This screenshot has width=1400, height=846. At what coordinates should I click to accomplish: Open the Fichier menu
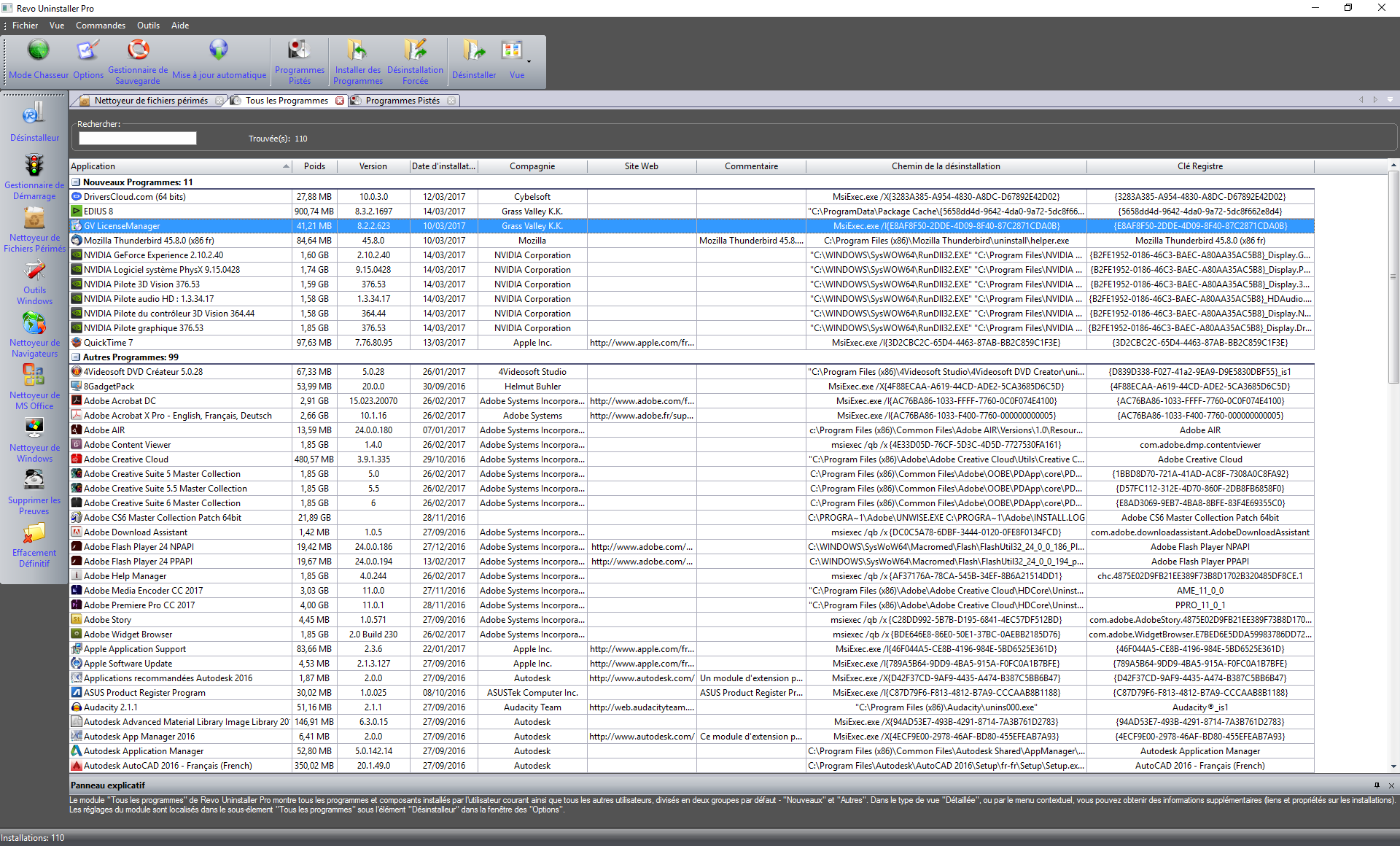pyautogui.click(x=25, y=26)
